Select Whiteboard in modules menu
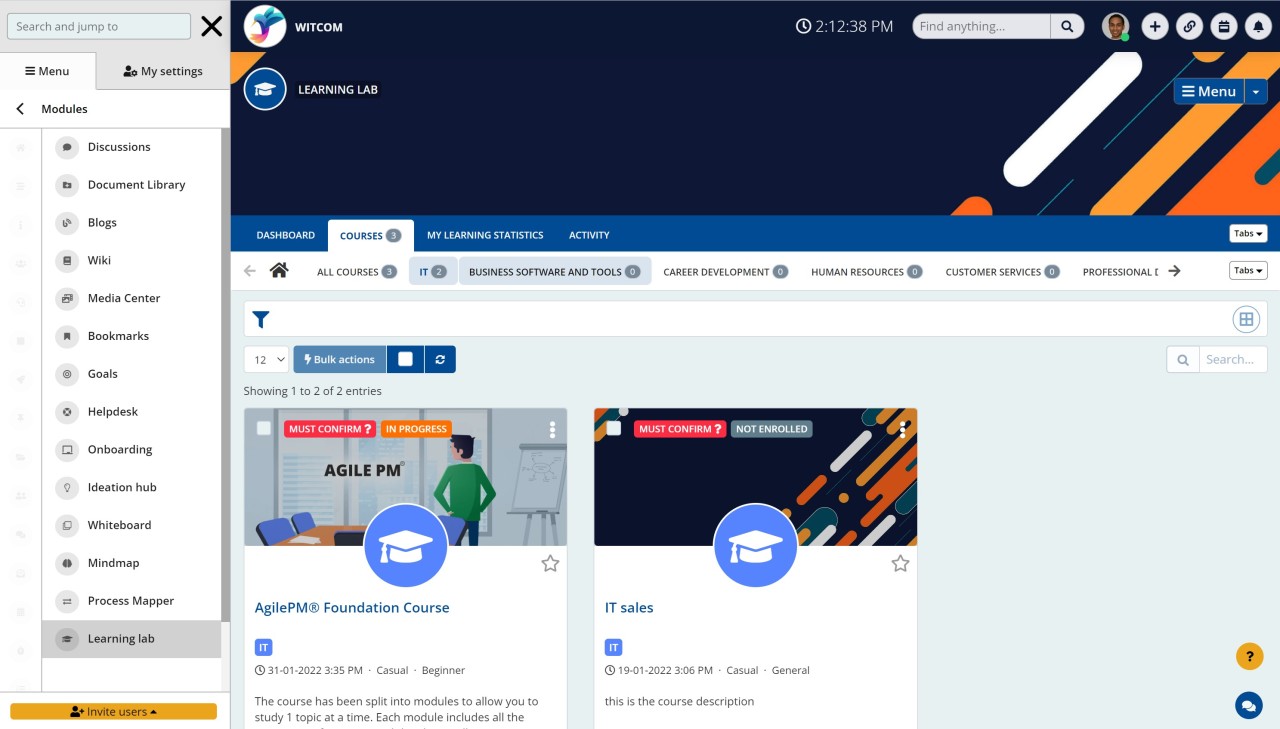The image size is (1280, 729). [119, 525]
